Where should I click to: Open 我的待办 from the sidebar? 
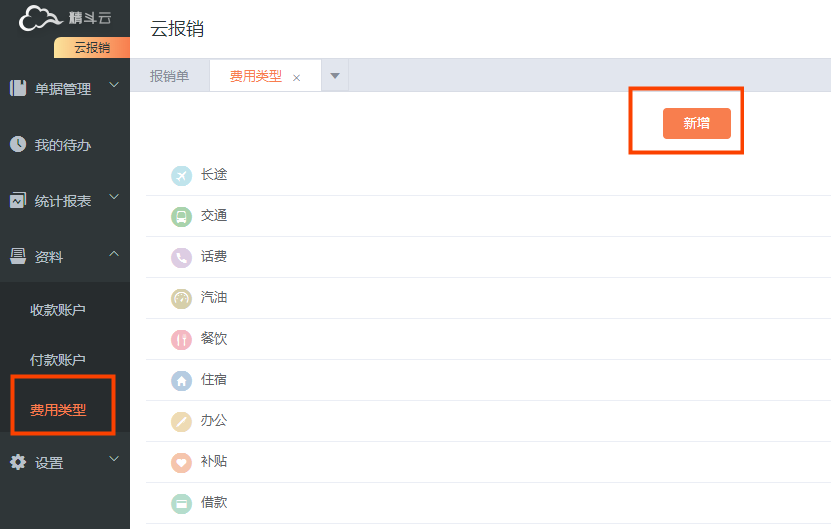pos(62,145)
